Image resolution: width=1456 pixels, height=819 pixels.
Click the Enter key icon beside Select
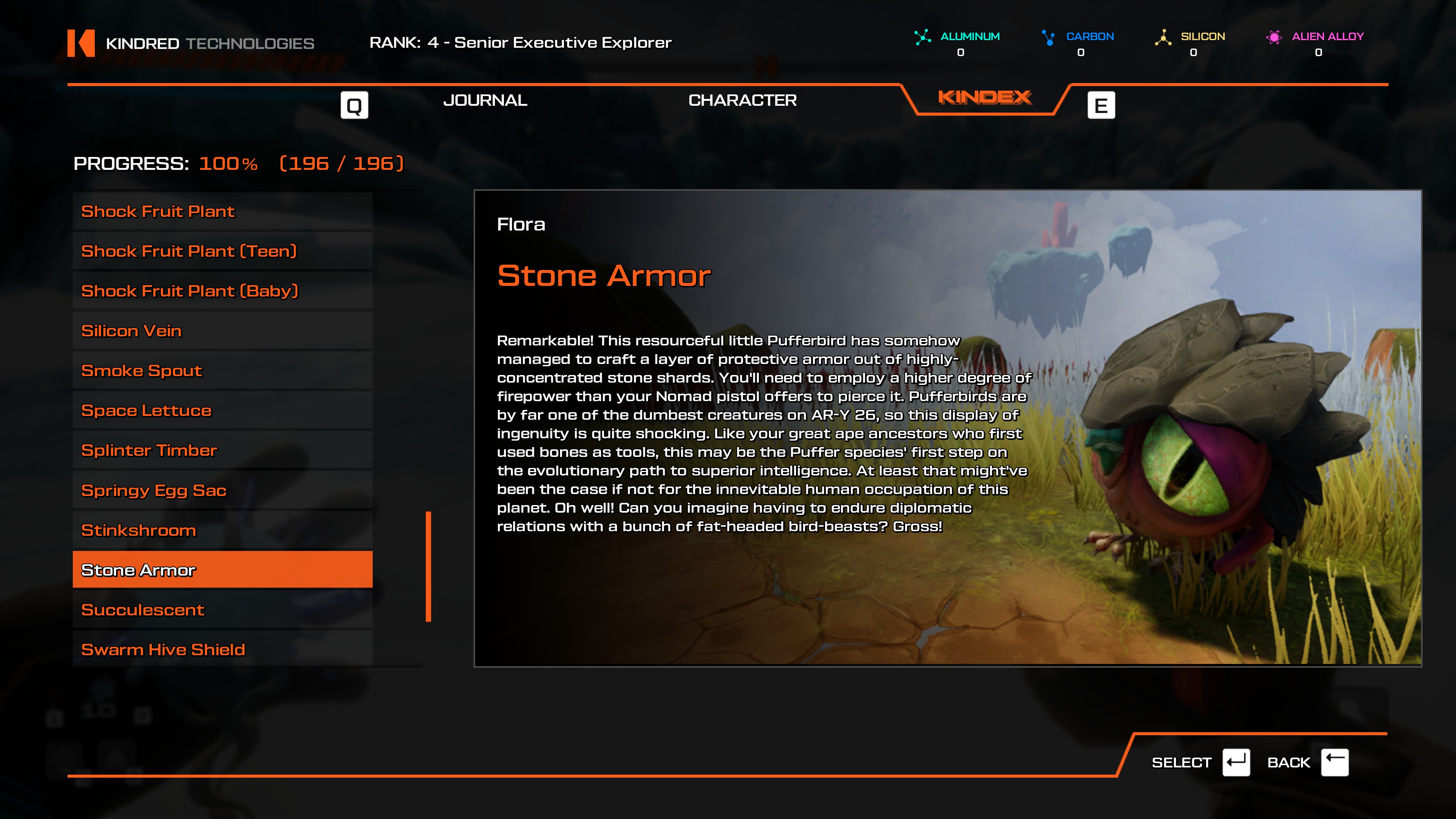click(x=1236, y=763)
